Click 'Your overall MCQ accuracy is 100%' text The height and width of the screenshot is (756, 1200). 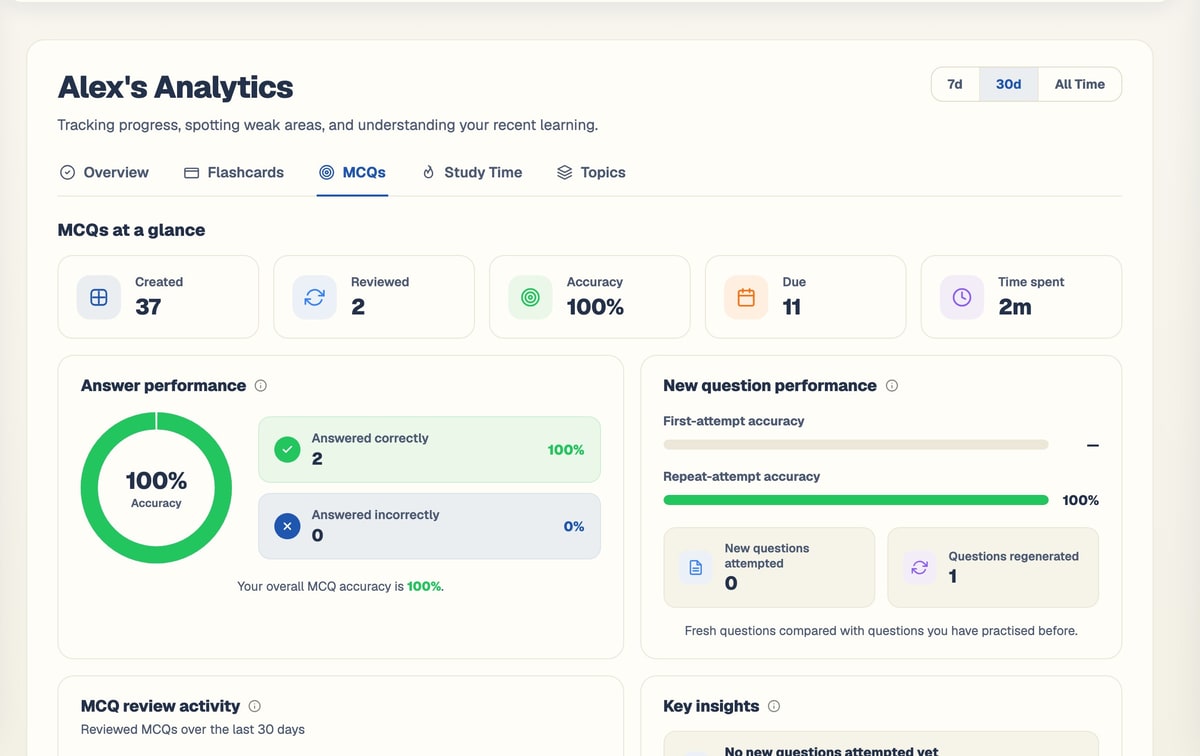pos(340,586)
